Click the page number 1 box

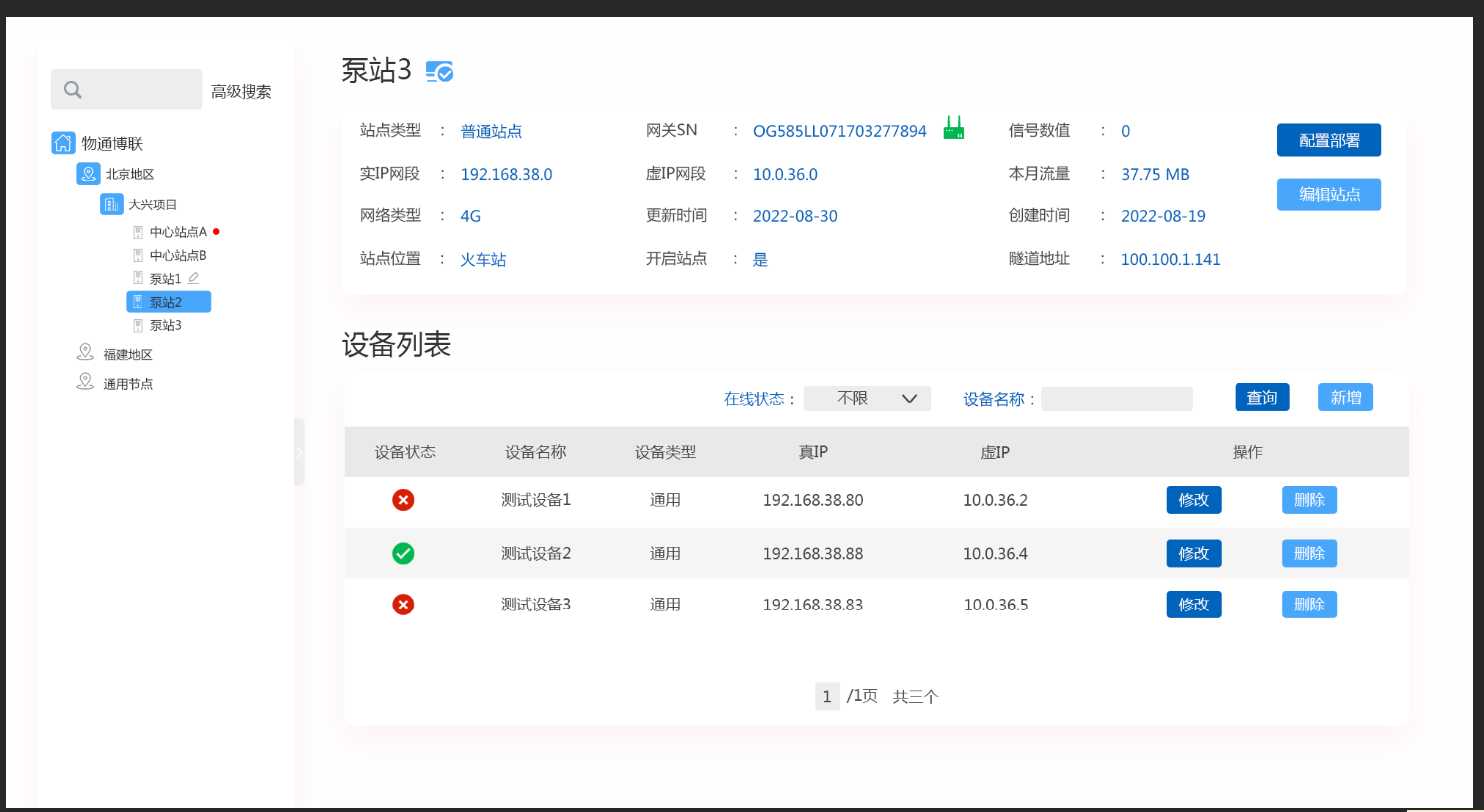click(827, 696)
